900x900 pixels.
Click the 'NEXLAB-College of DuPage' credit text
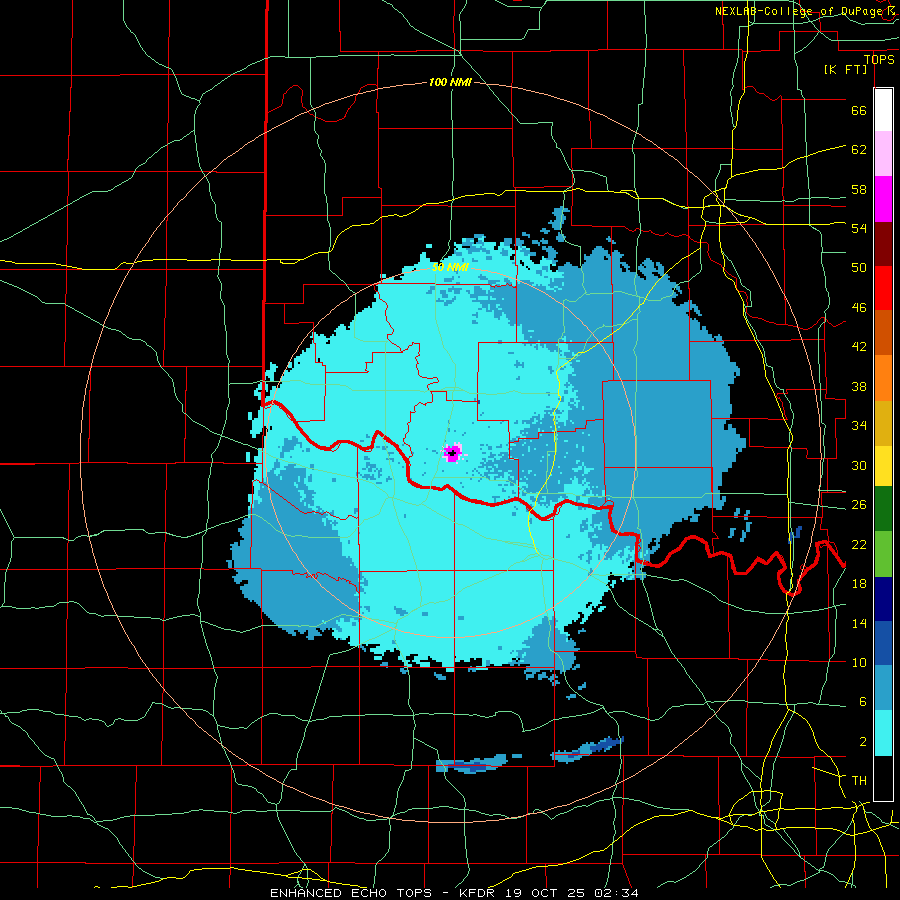pos(798,11)
